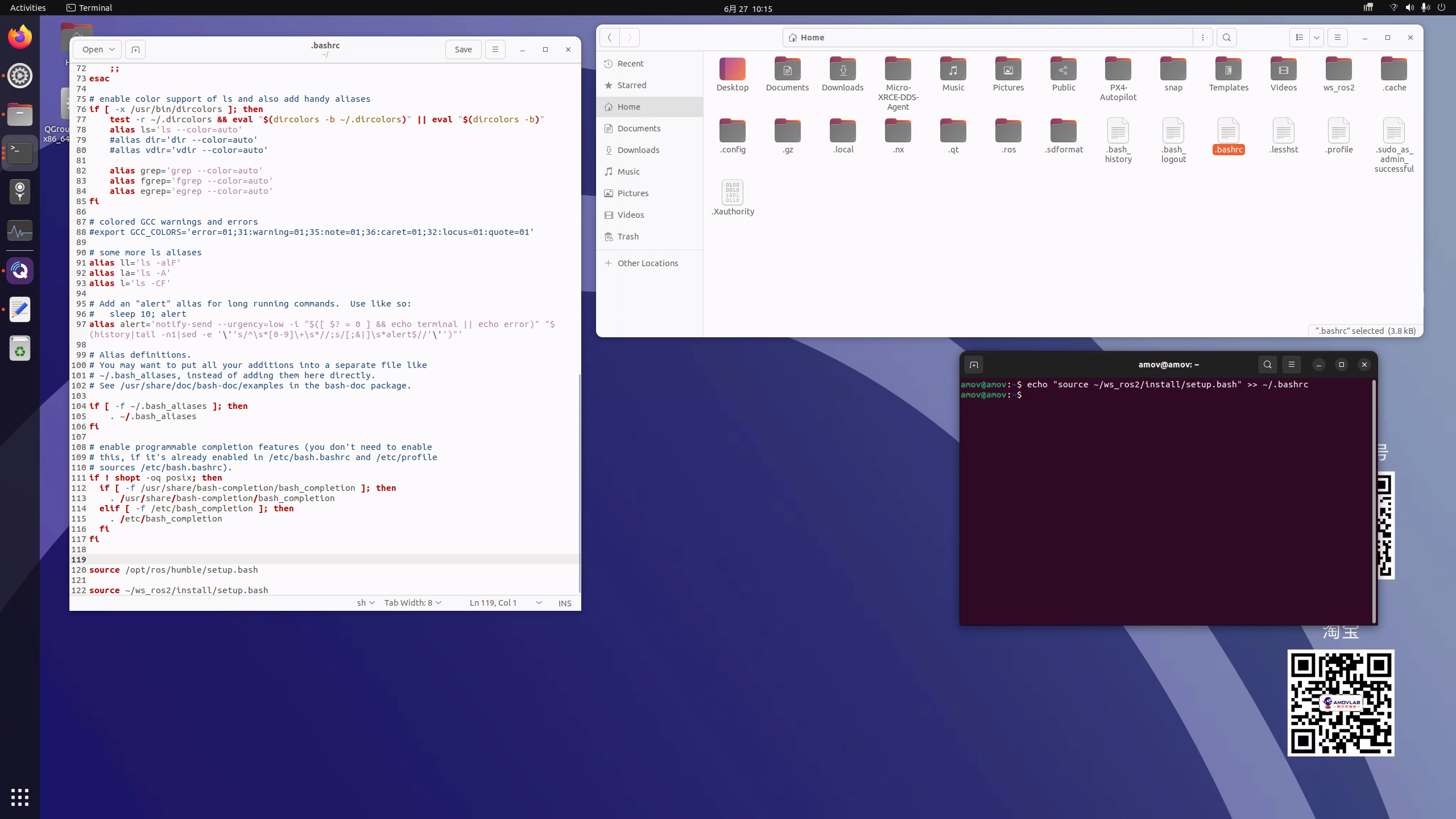Image resolution: width=1456 pixels, height=819 pixels.
Task: Open Recent in Files sidebar
Action: [x=650, y=64]
